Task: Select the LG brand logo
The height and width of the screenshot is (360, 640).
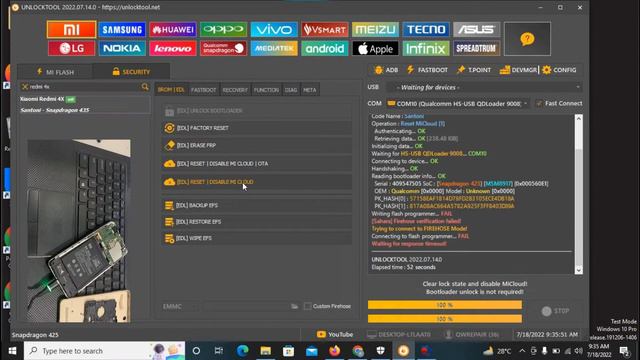Action: click(x=71, y=48)
